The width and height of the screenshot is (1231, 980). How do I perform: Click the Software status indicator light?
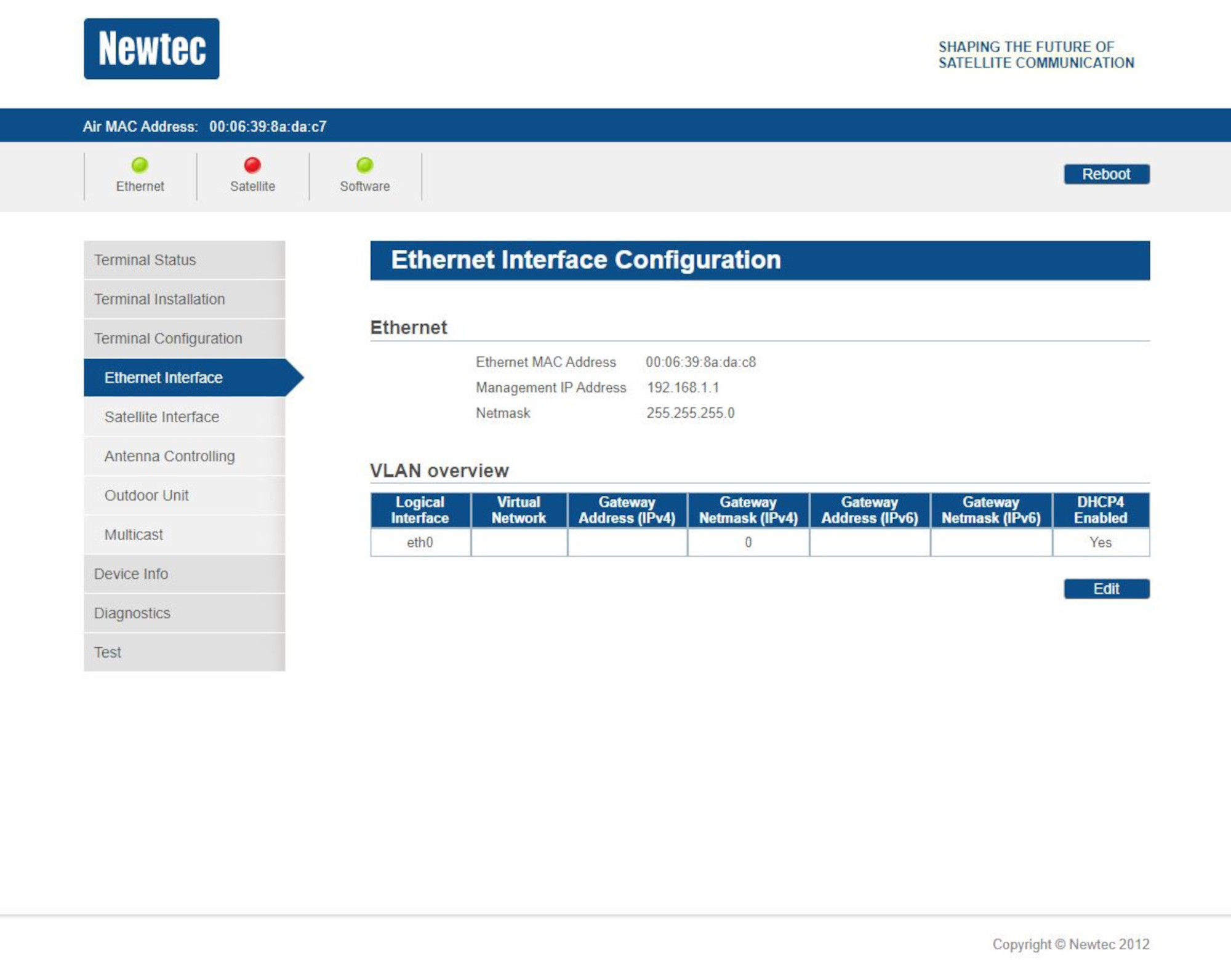pyautogui.click(x=365, y=164)
